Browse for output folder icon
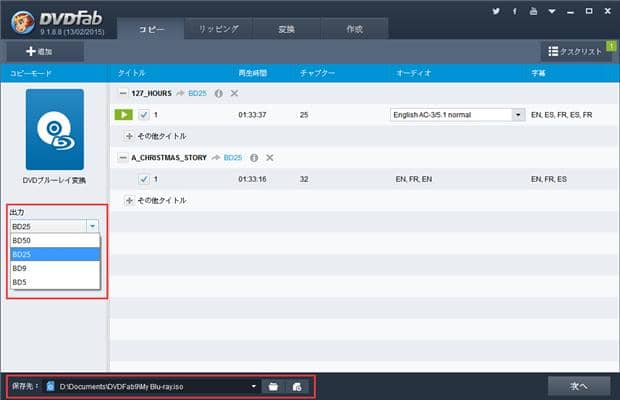Viewport: 620px width, 400px height. click(x=273, y=387)
